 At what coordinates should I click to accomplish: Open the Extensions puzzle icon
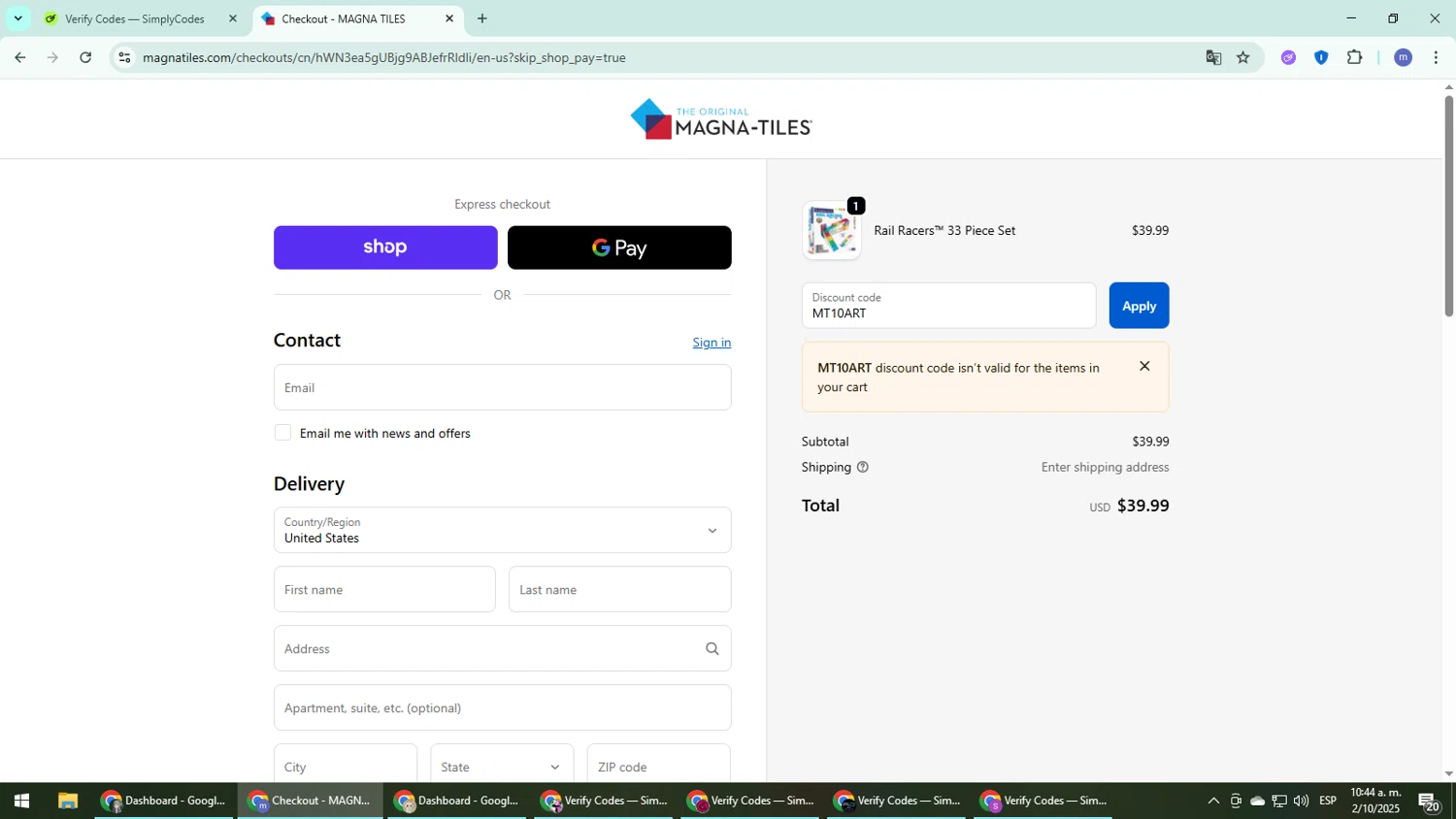point(1355,57)
